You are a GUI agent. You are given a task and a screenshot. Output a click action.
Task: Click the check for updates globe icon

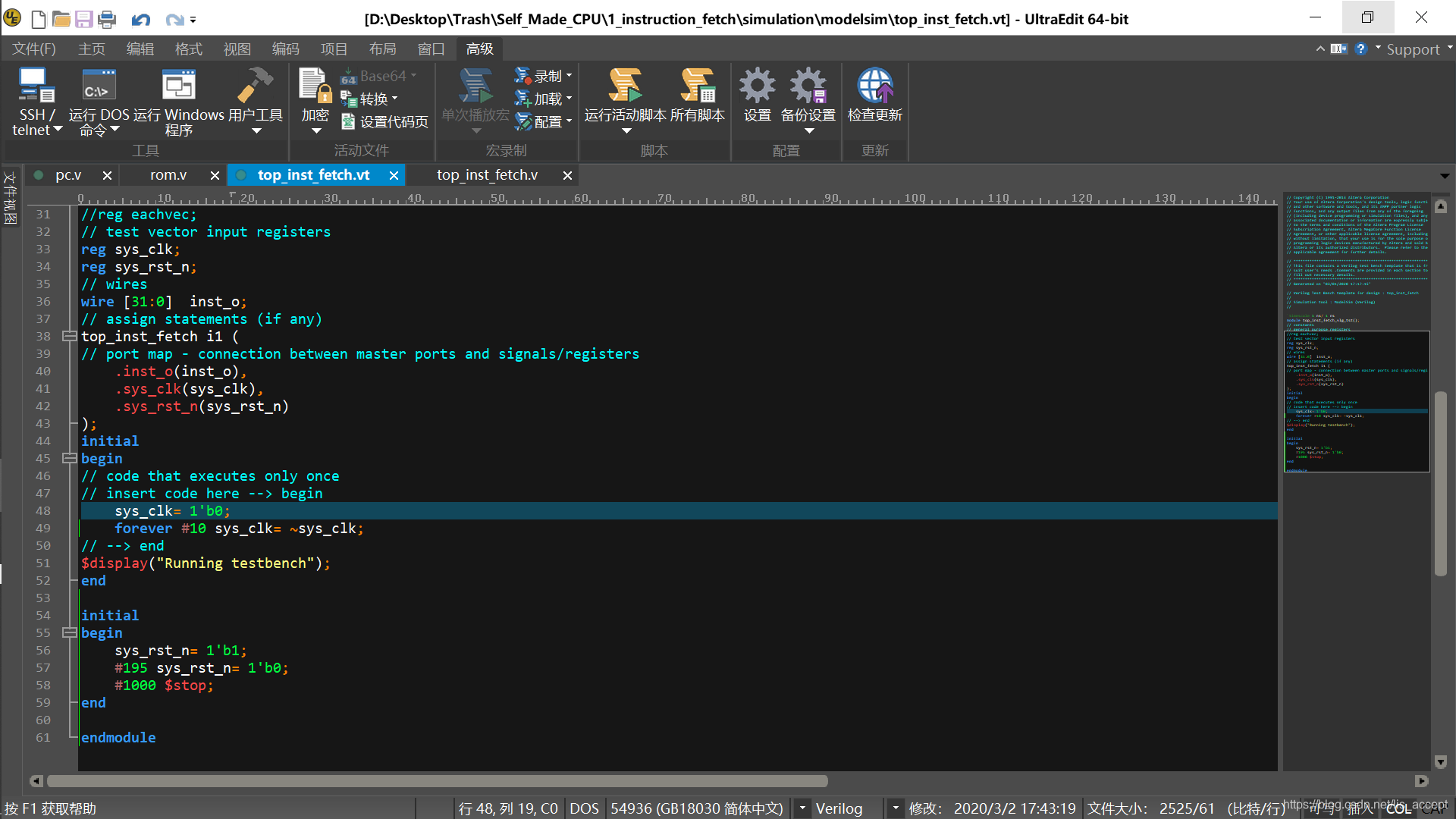[874, 86]
